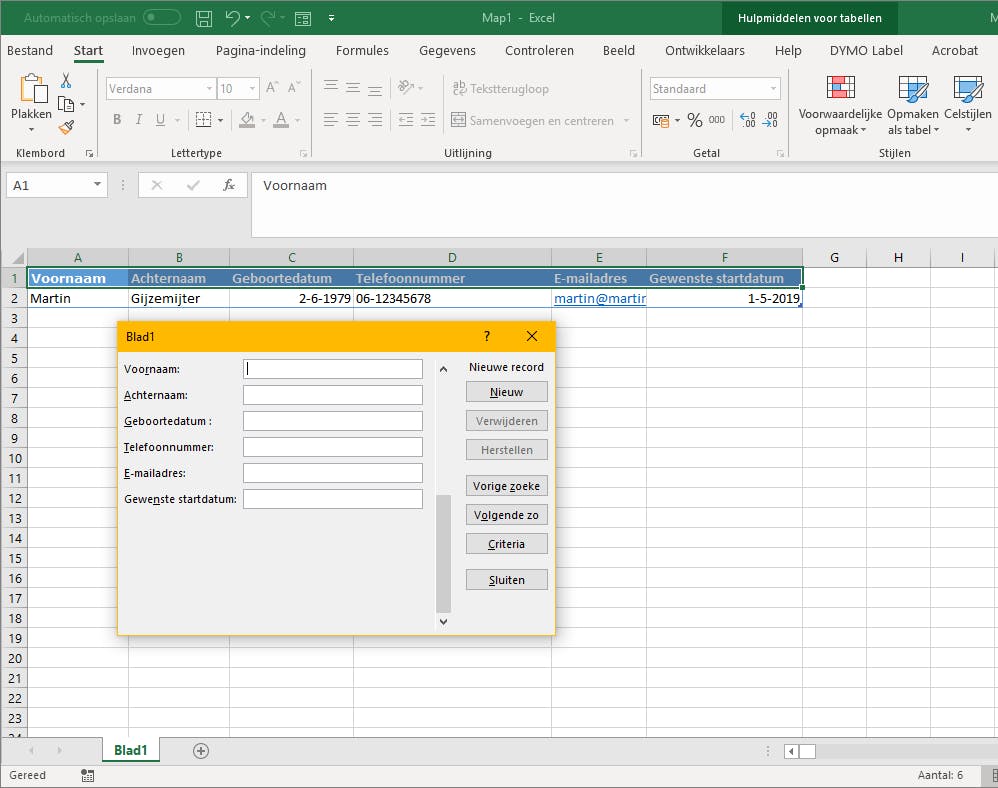This screenshot has width=998, height=788.
Task: Click the Criteria button
Action: [506, 544]
